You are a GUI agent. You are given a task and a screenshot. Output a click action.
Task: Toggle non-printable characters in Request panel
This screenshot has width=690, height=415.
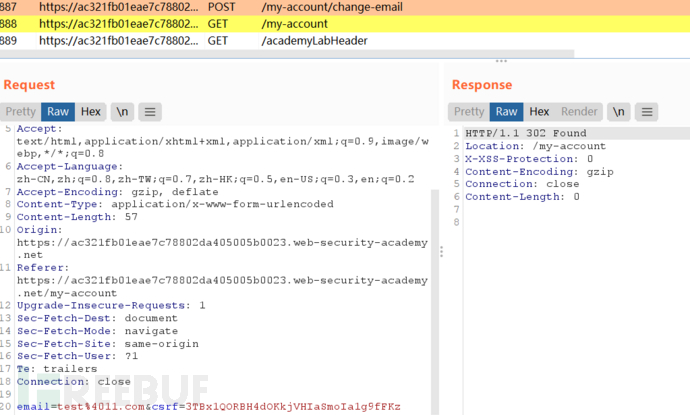[x=121, y=111]
